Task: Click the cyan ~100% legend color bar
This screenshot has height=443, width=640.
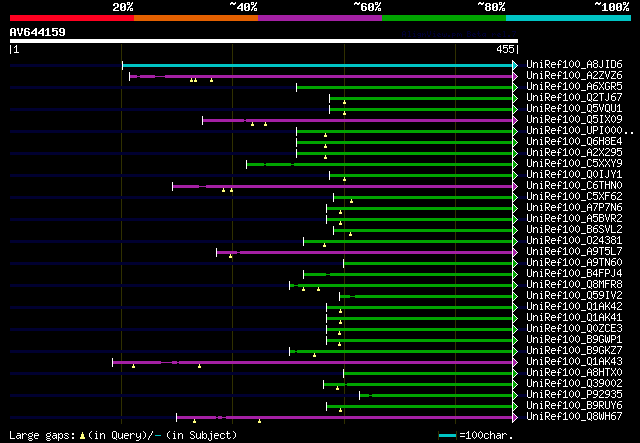Action: (568, 18)
